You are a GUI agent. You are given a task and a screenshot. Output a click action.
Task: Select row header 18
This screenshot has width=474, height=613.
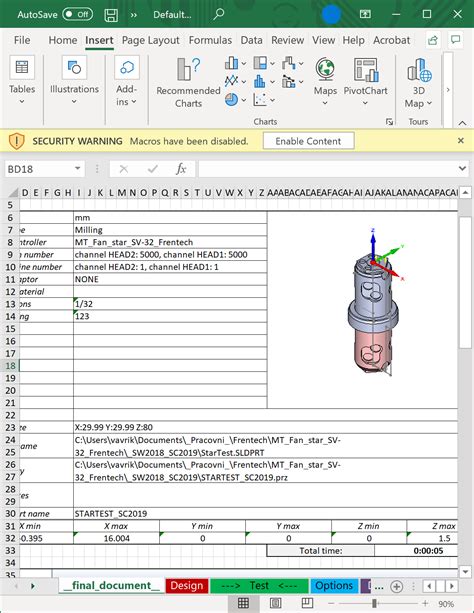point(11,366)
